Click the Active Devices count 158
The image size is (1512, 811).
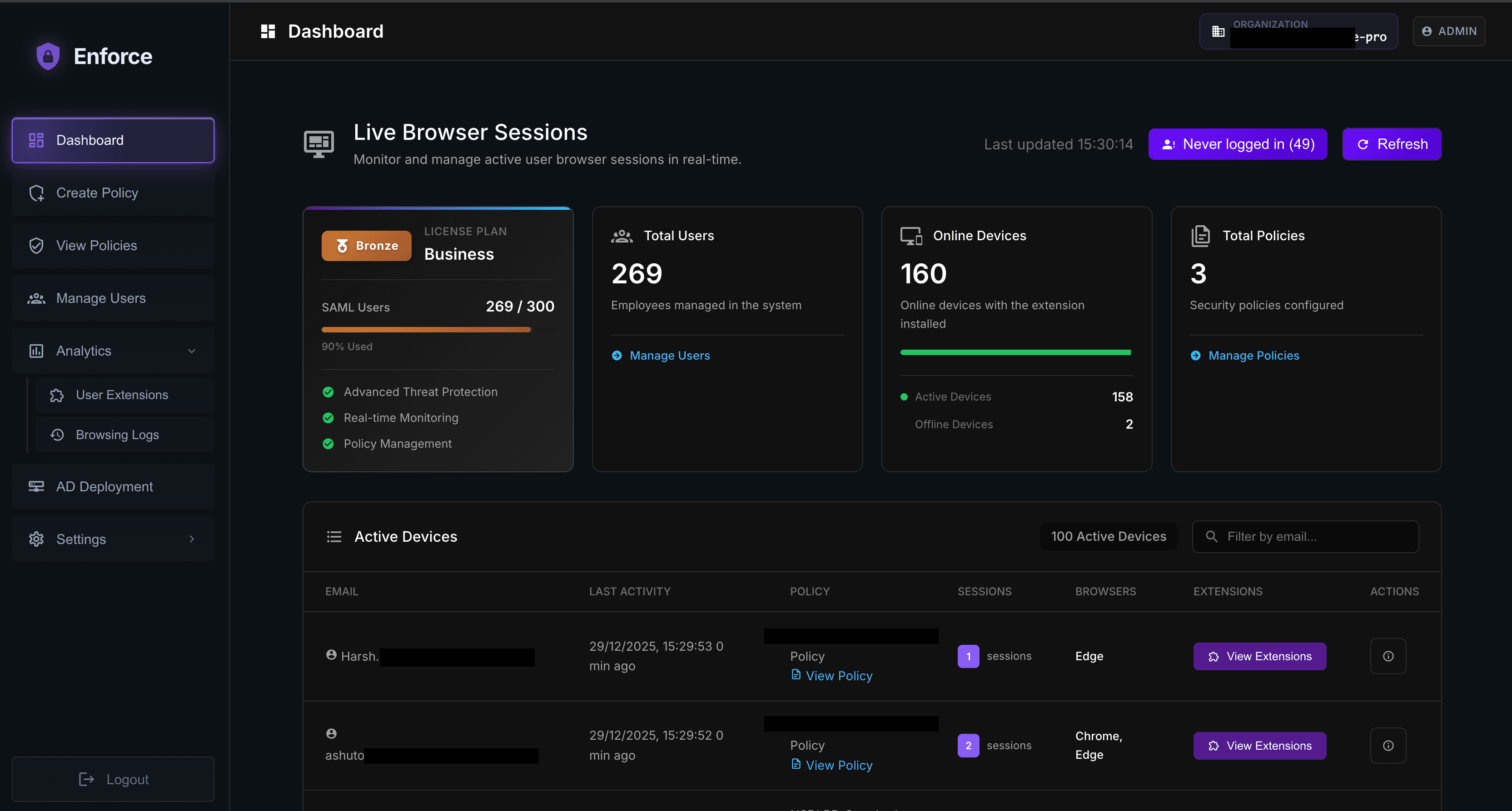(1122, 397)
